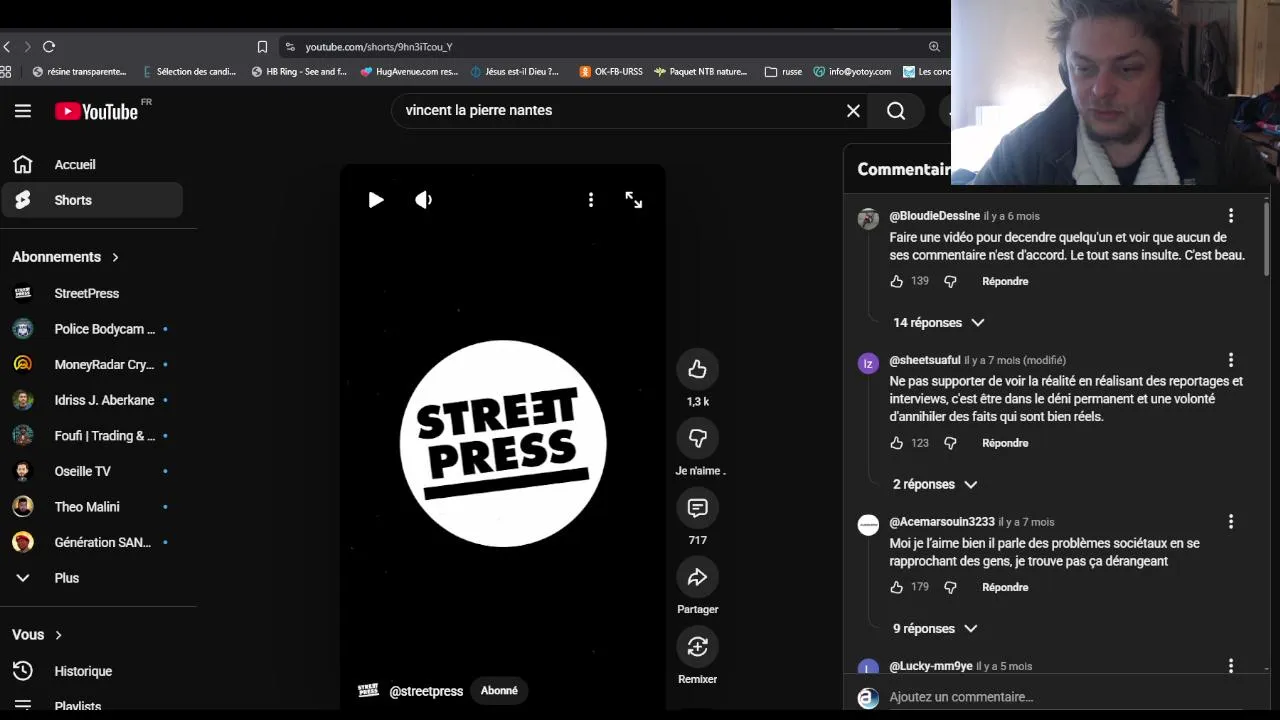Expand the Vous section header
This screenshot has height=720, width=1280.
(38, 635)
